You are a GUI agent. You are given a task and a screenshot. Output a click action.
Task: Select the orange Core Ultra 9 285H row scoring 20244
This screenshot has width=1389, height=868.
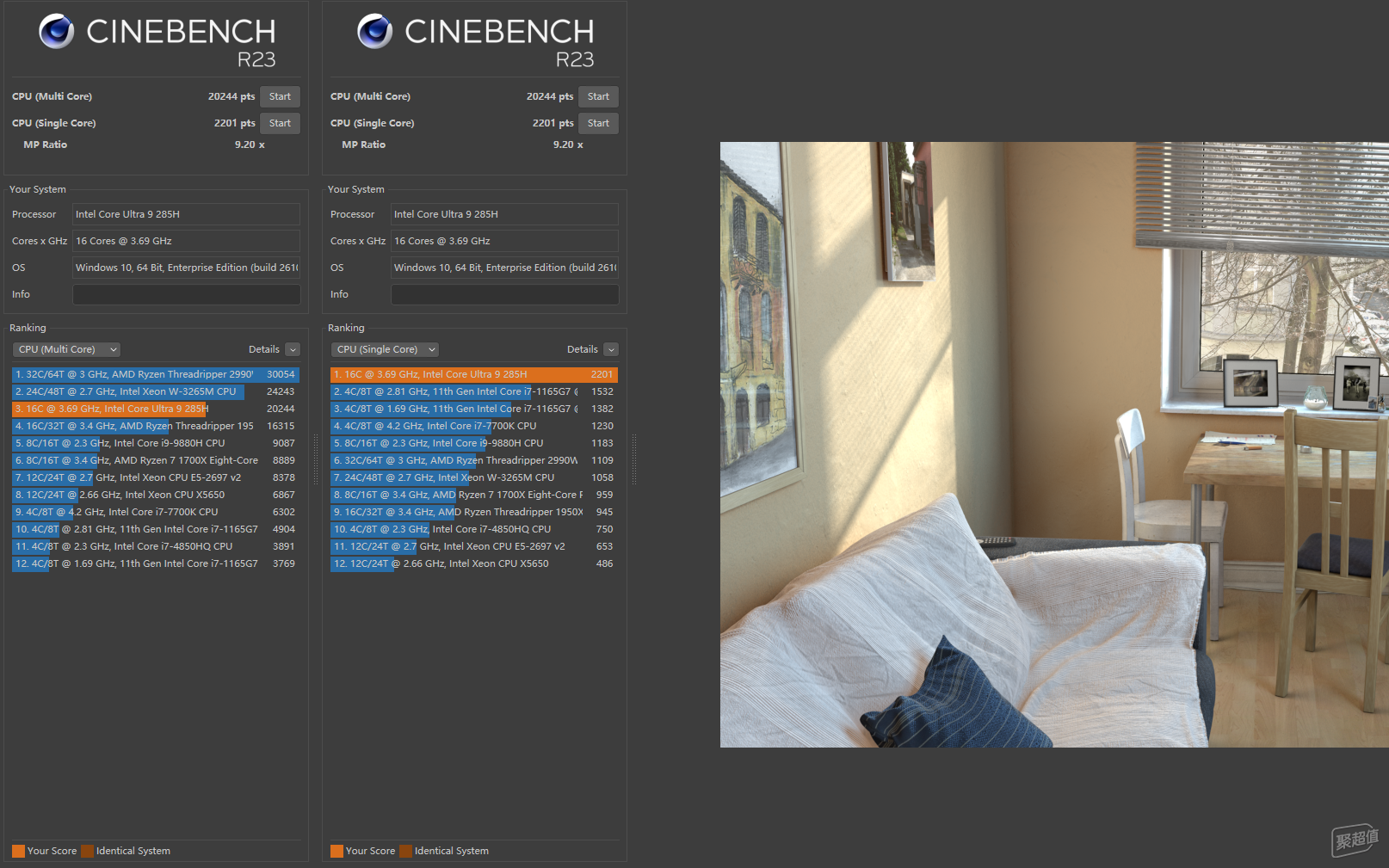[156, 409]
